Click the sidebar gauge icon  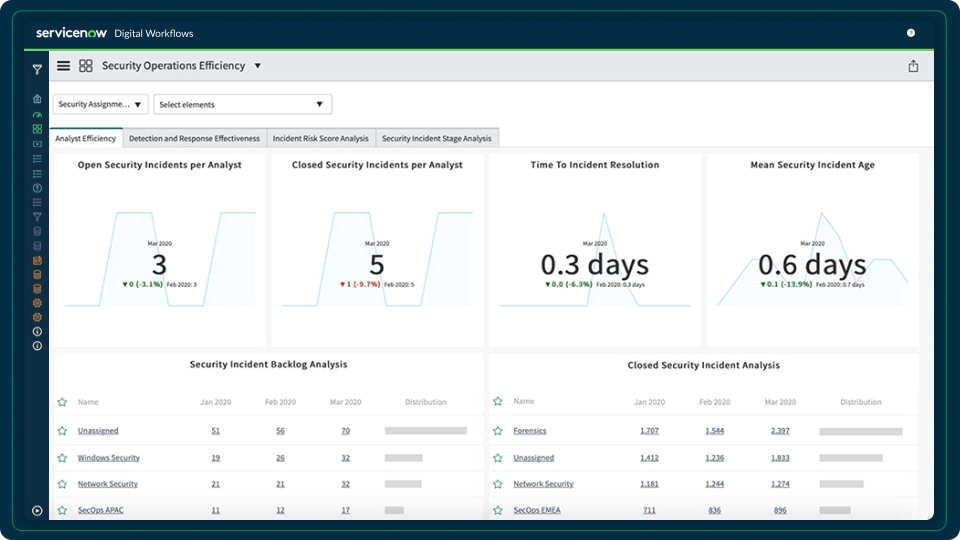[x=37, y=115]
